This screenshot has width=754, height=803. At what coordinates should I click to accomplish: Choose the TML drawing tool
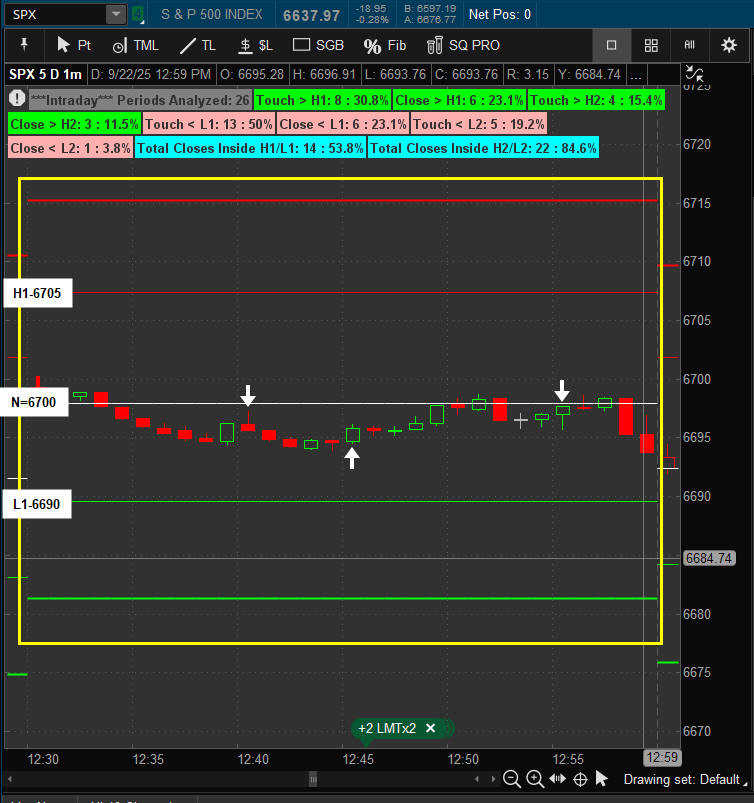click(134, 45)
